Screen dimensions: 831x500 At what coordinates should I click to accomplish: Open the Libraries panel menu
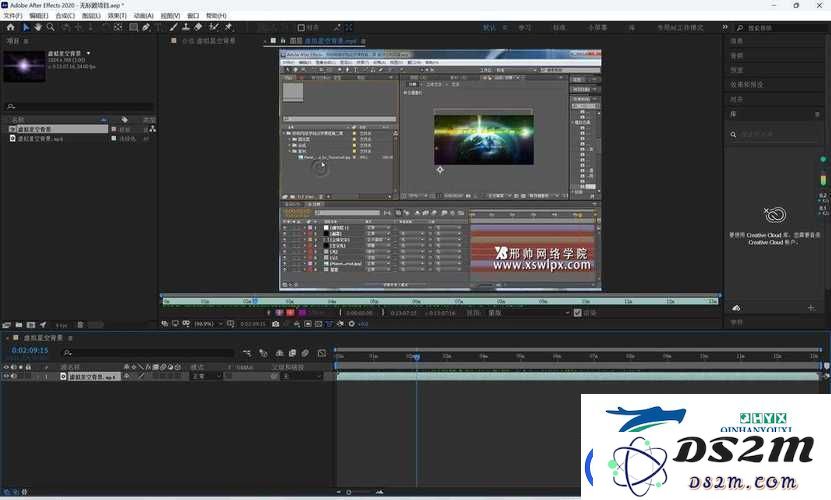coord(817,114)
